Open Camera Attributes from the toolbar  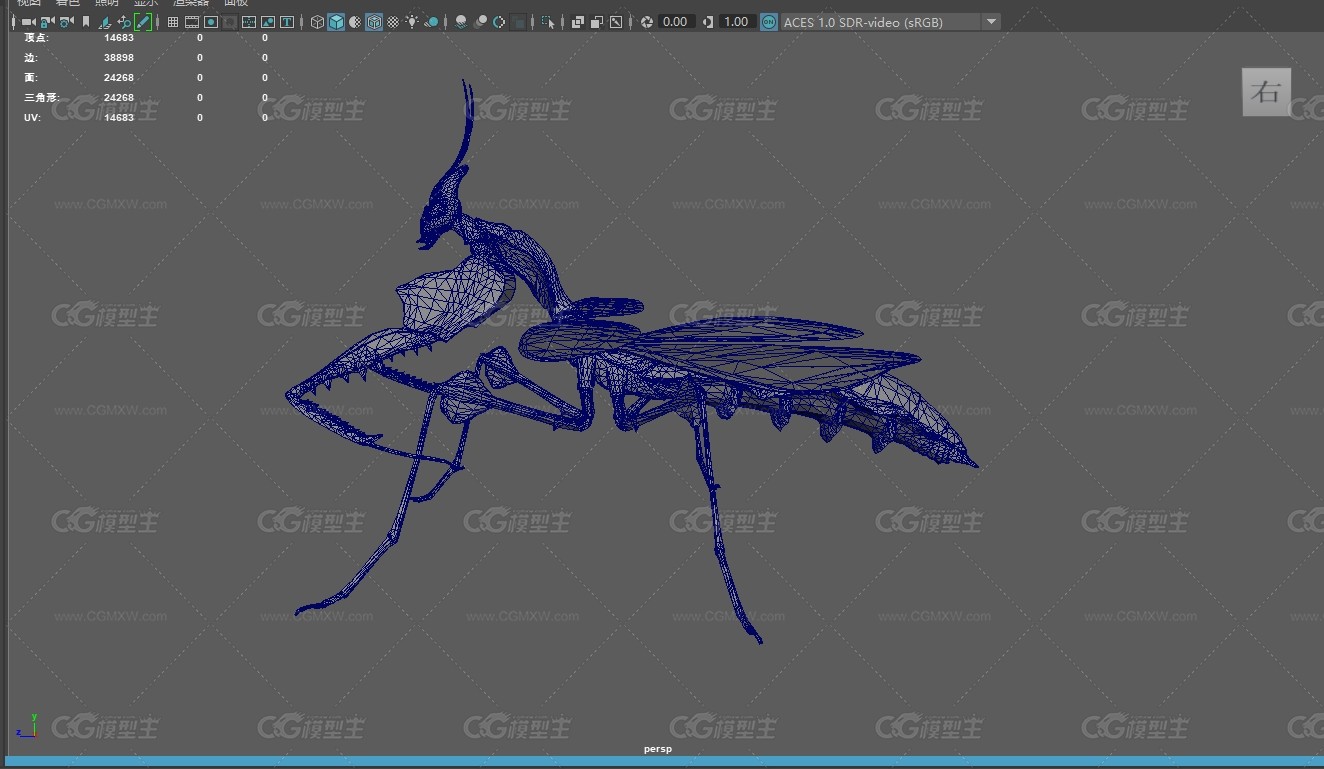click(66, 21)
